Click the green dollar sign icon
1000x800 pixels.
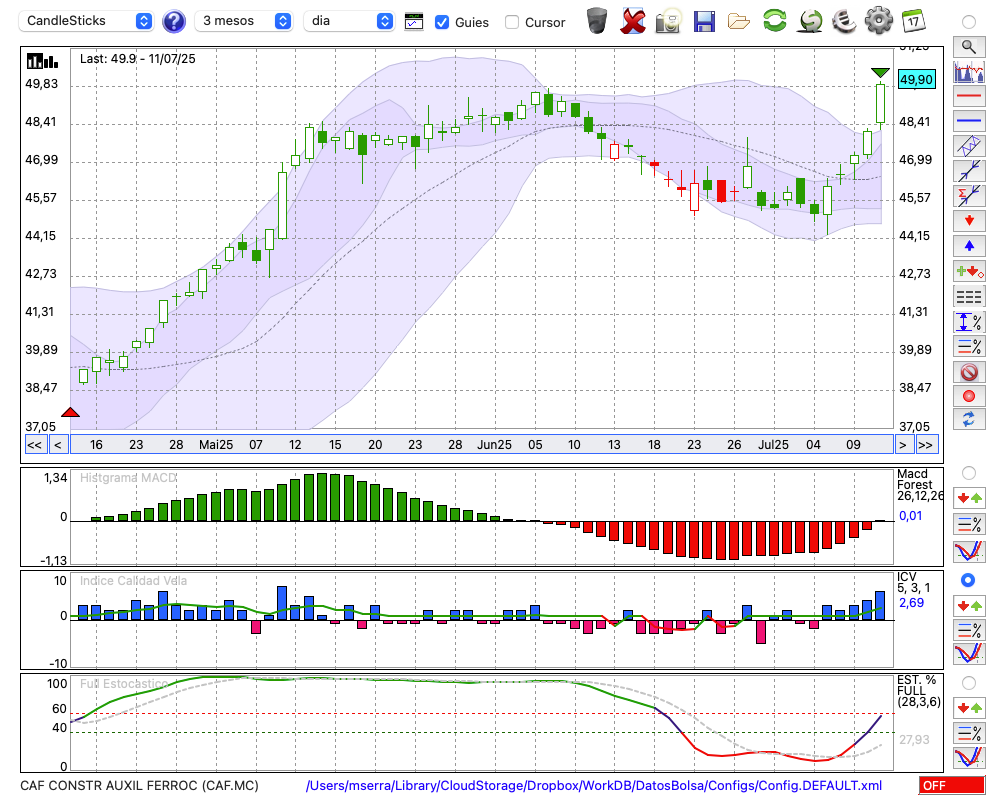pyautogui.click(x=810, y=21)
